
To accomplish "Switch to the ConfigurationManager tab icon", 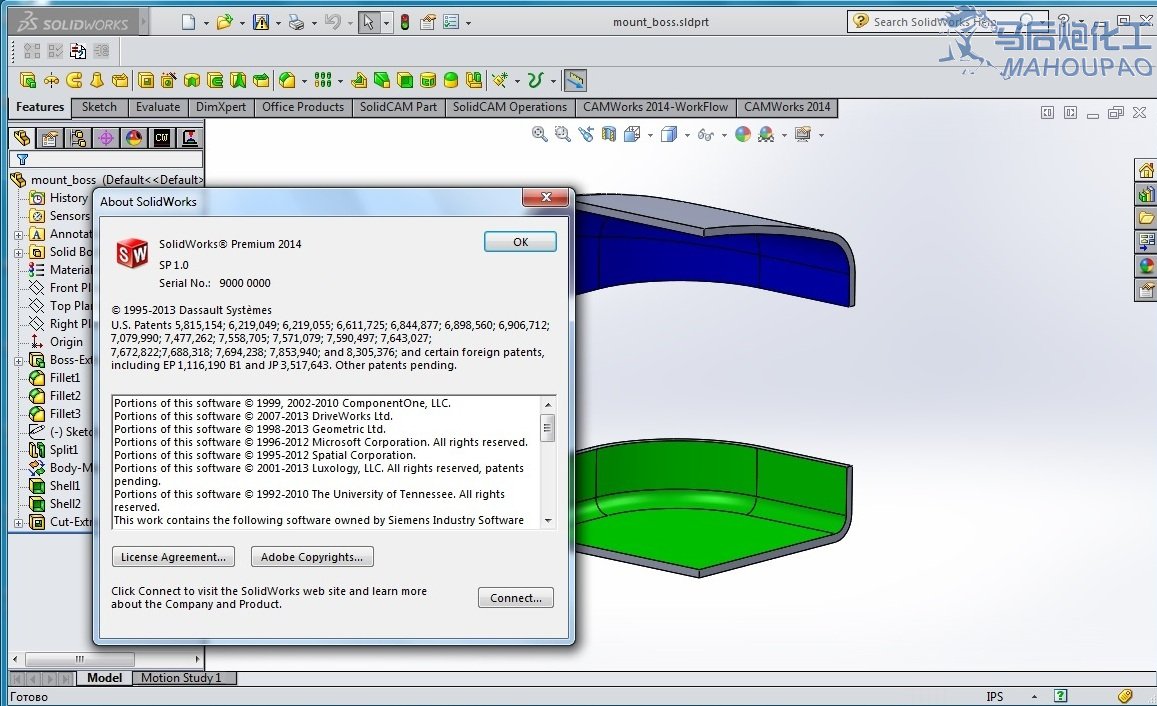I will tap(77, 139).
